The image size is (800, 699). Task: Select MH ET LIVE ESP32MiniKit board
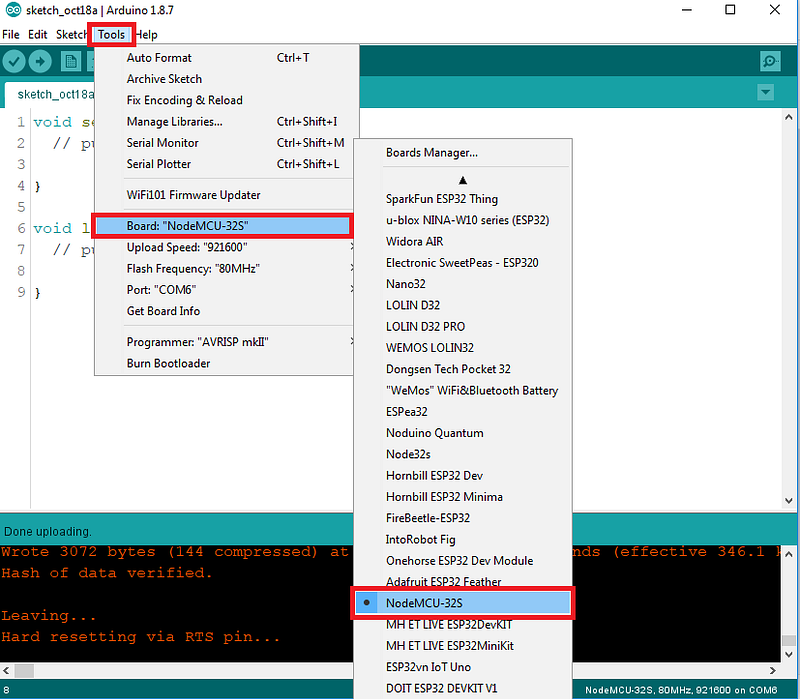pos(463,646)
